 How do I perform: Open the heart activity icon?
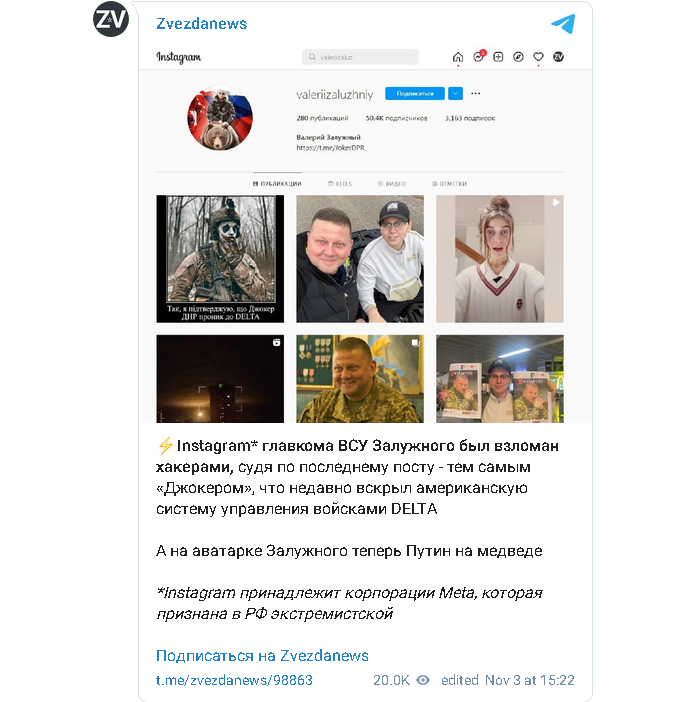538,57
